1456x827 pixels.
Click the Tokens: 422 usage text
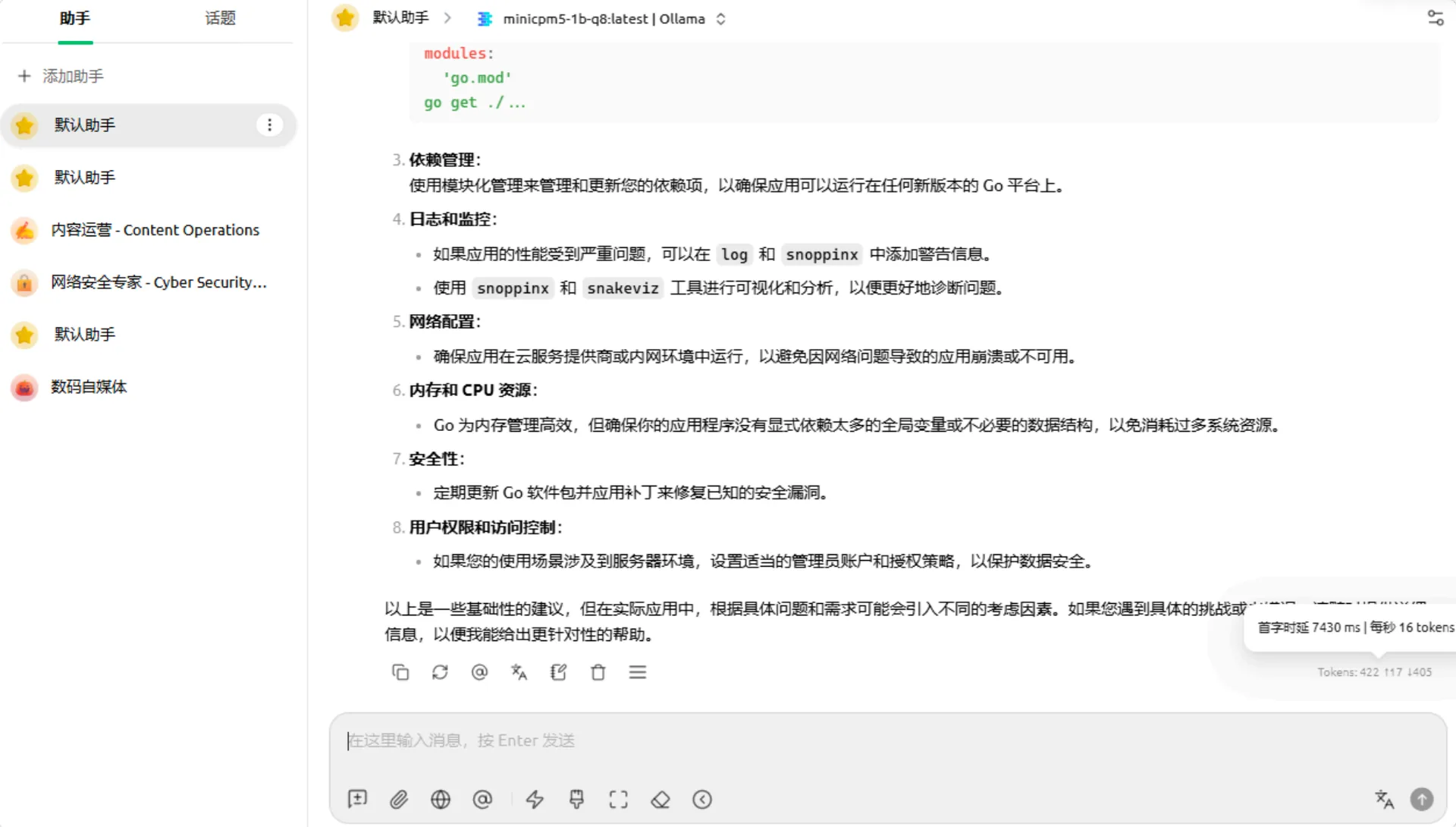(x=1374, y=672)
